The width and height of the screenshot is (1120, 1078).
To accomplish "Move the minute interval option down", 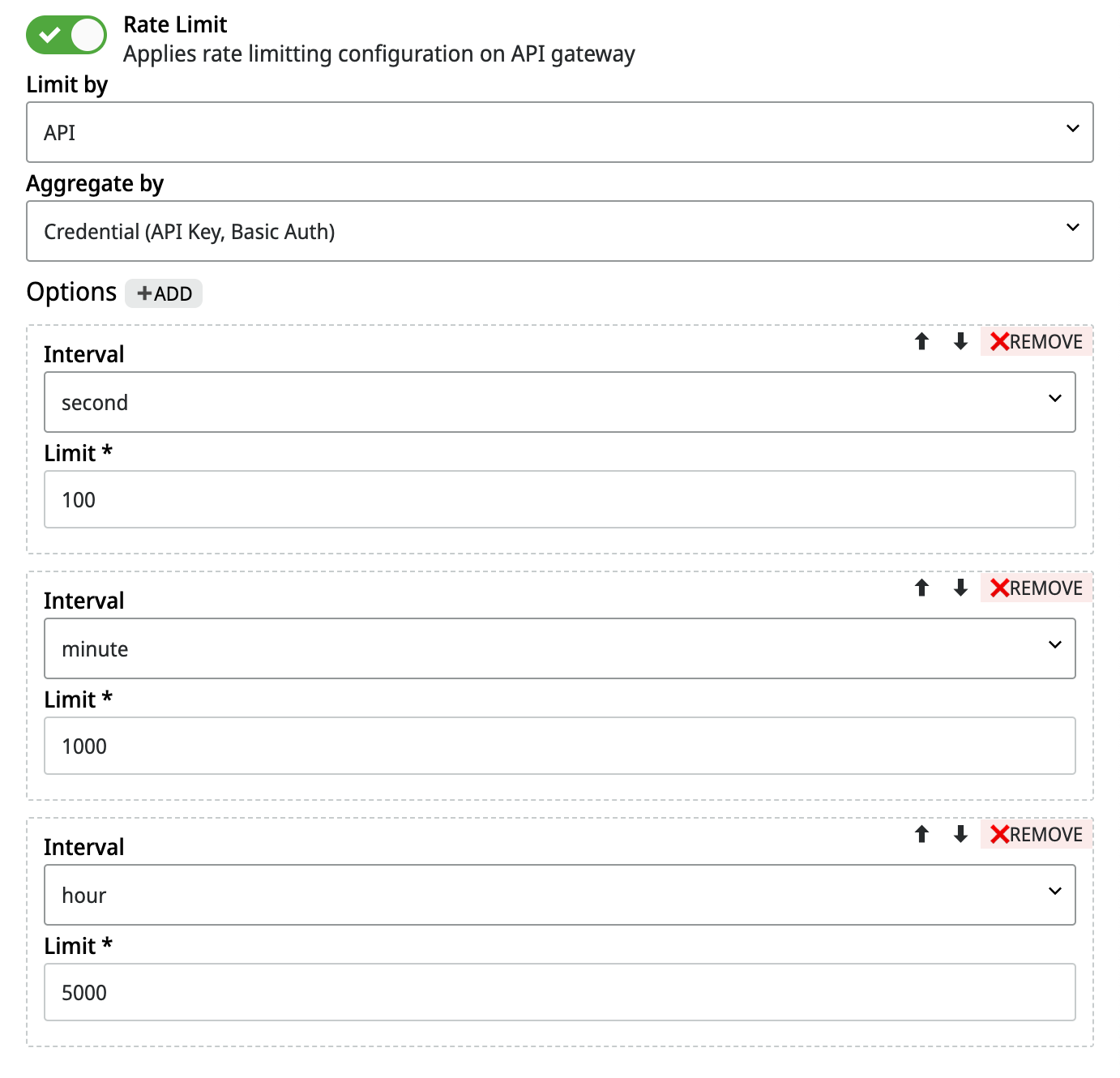I will click(x=960, y=588).
